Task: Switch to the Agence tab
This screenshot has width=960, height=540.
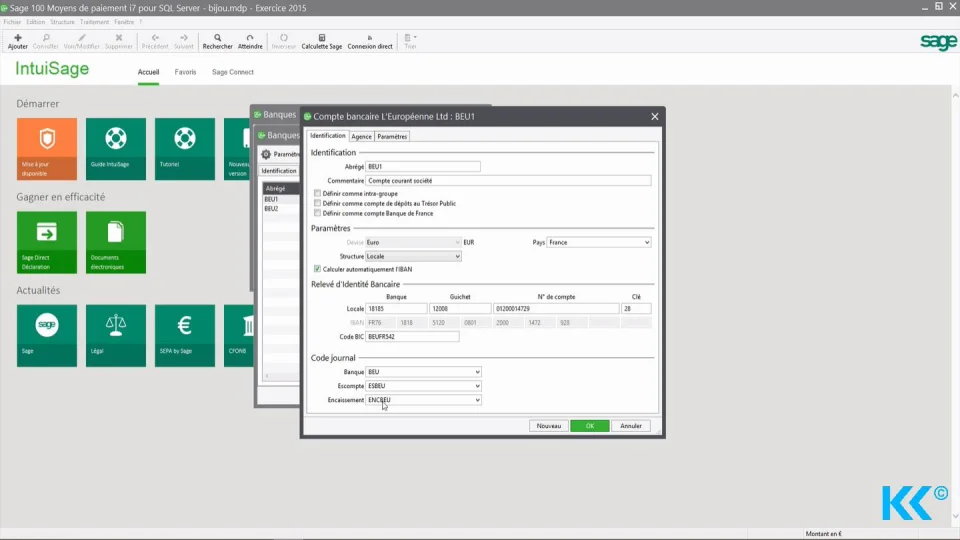Action: pos(361,137)
